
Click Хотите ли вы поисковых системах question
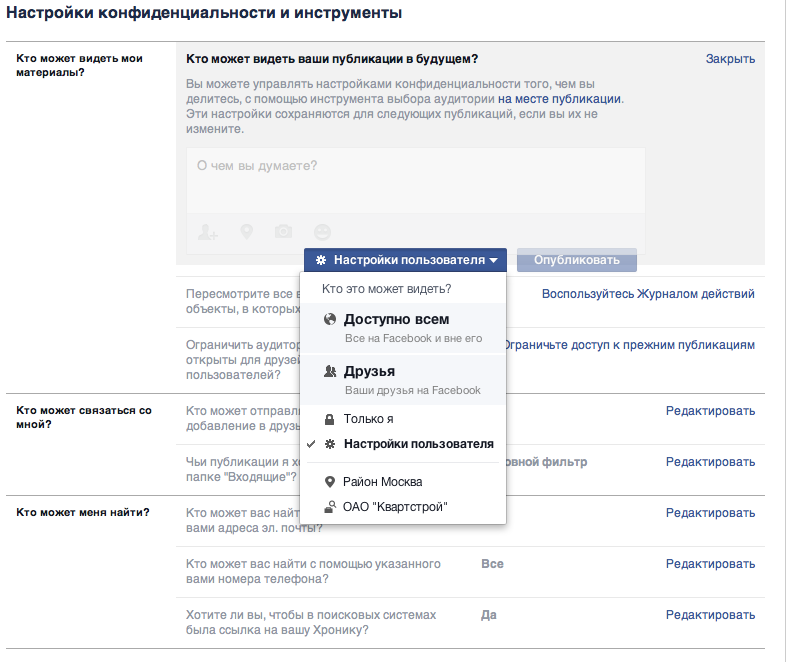(311, 622)
